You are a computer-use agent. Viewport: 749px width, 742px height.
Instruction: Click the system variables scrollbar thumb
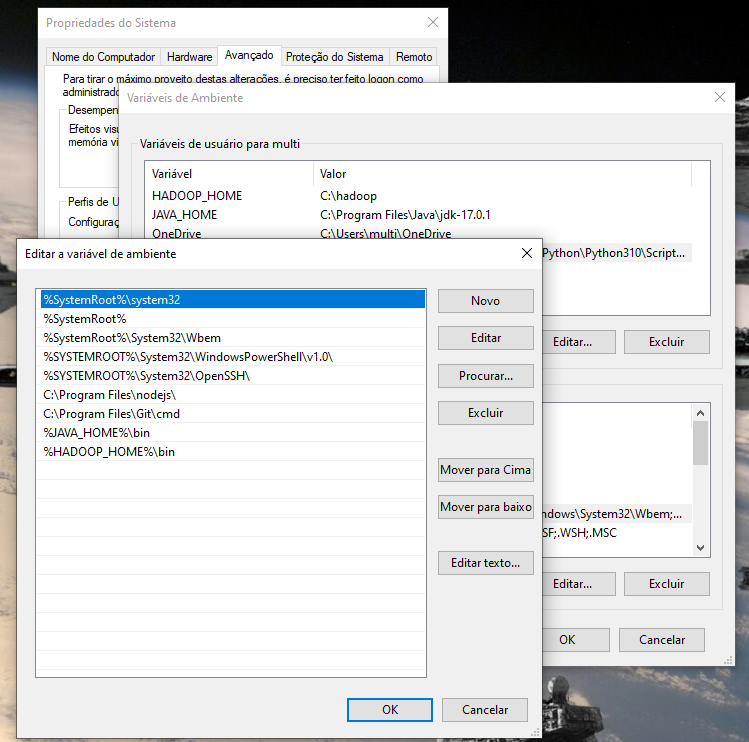pos(700,443)
